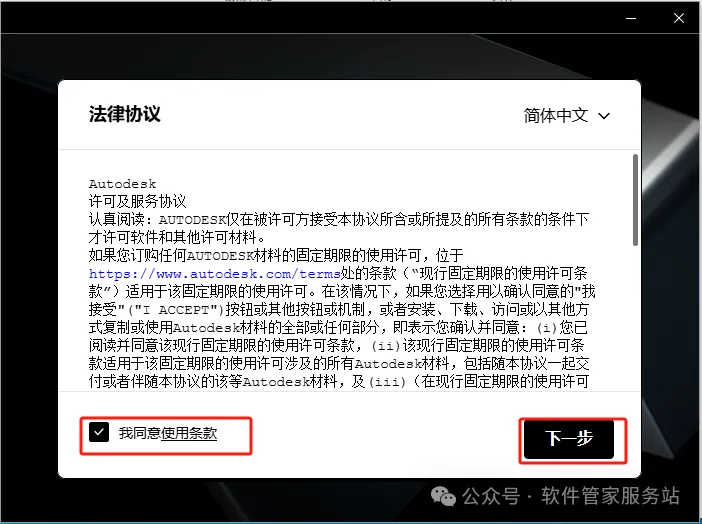Image resolution: width=702 pixels, height=524 pixels.
Task: Click the 下一步 button
Action: (x=569, y=438)
